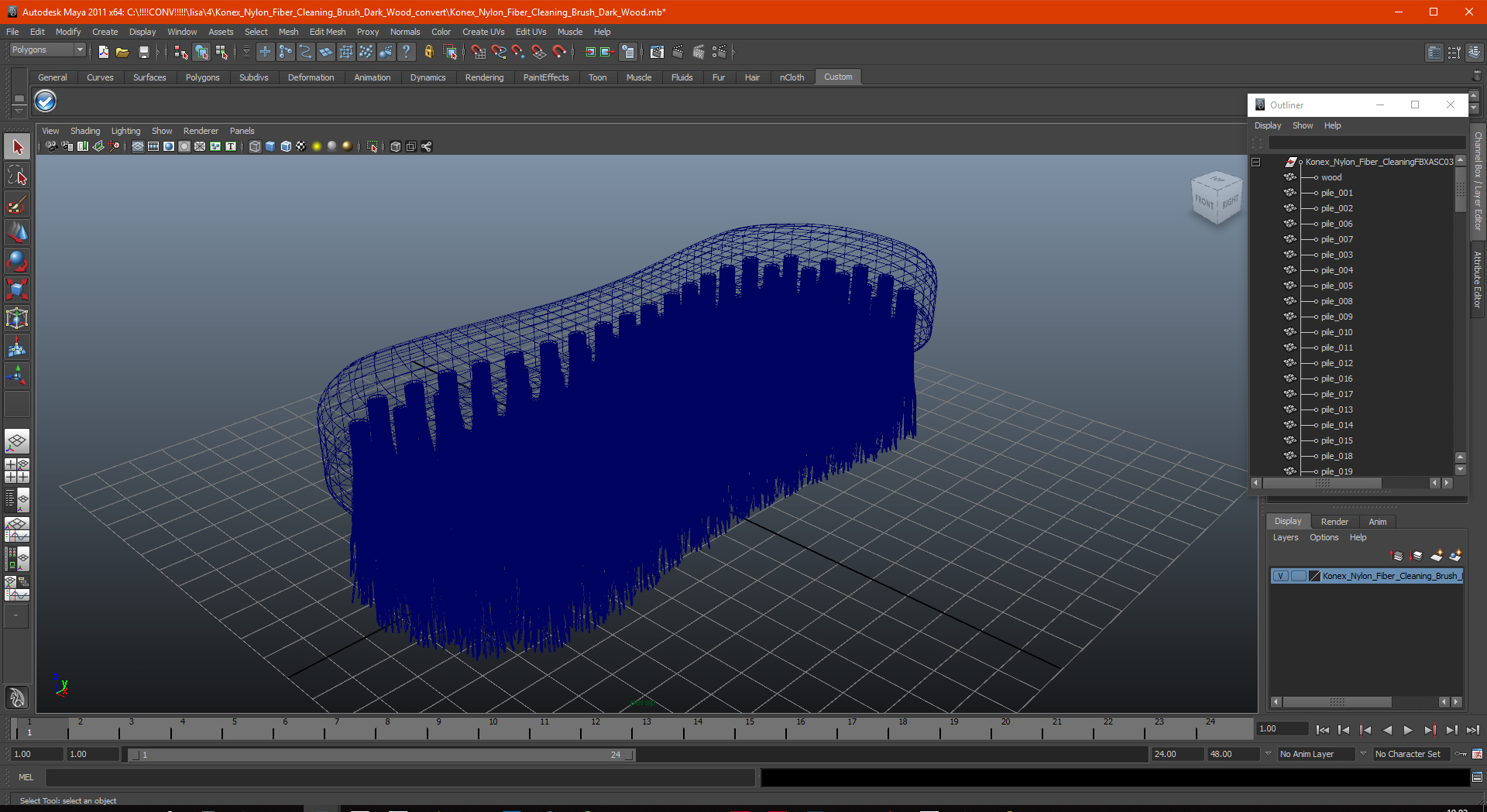Expand the shelf options arrow below shelf tab icon
1487x812 pixels.
[19, 110]
